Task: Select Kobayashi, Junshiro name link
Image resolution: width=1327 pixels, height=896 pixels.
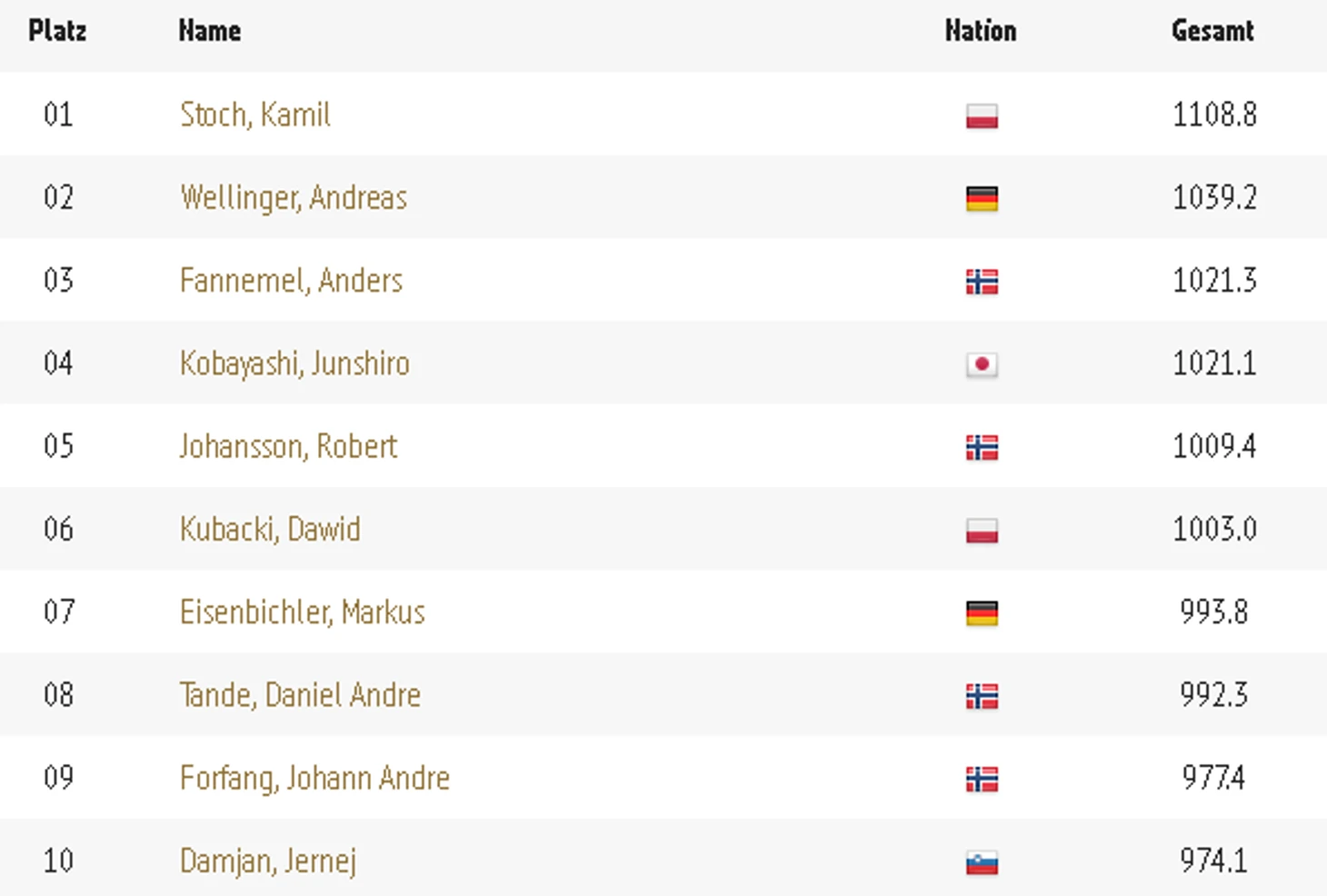Action: click(294, 363)
